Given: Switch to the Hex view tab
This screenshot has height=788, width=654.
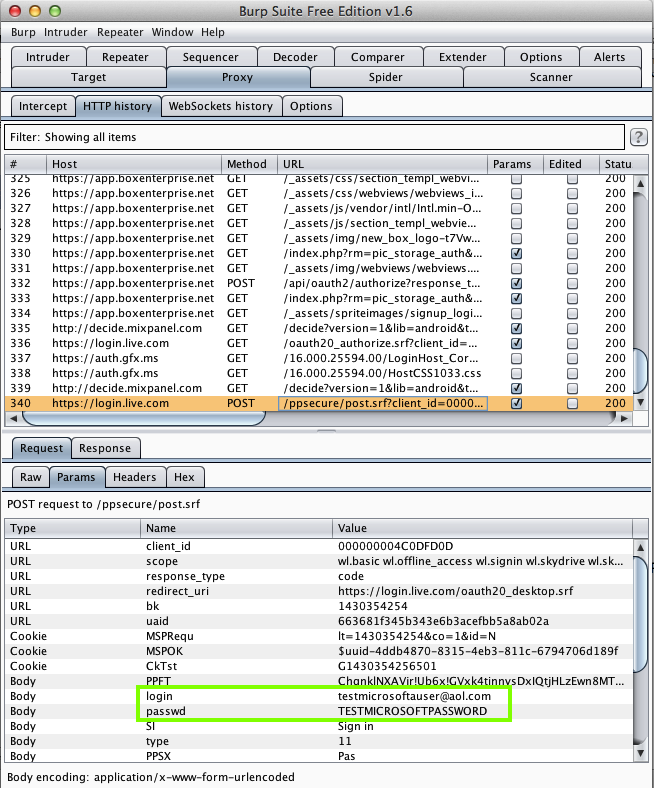Looking at the screenshot, I should [x=184, y=477].
